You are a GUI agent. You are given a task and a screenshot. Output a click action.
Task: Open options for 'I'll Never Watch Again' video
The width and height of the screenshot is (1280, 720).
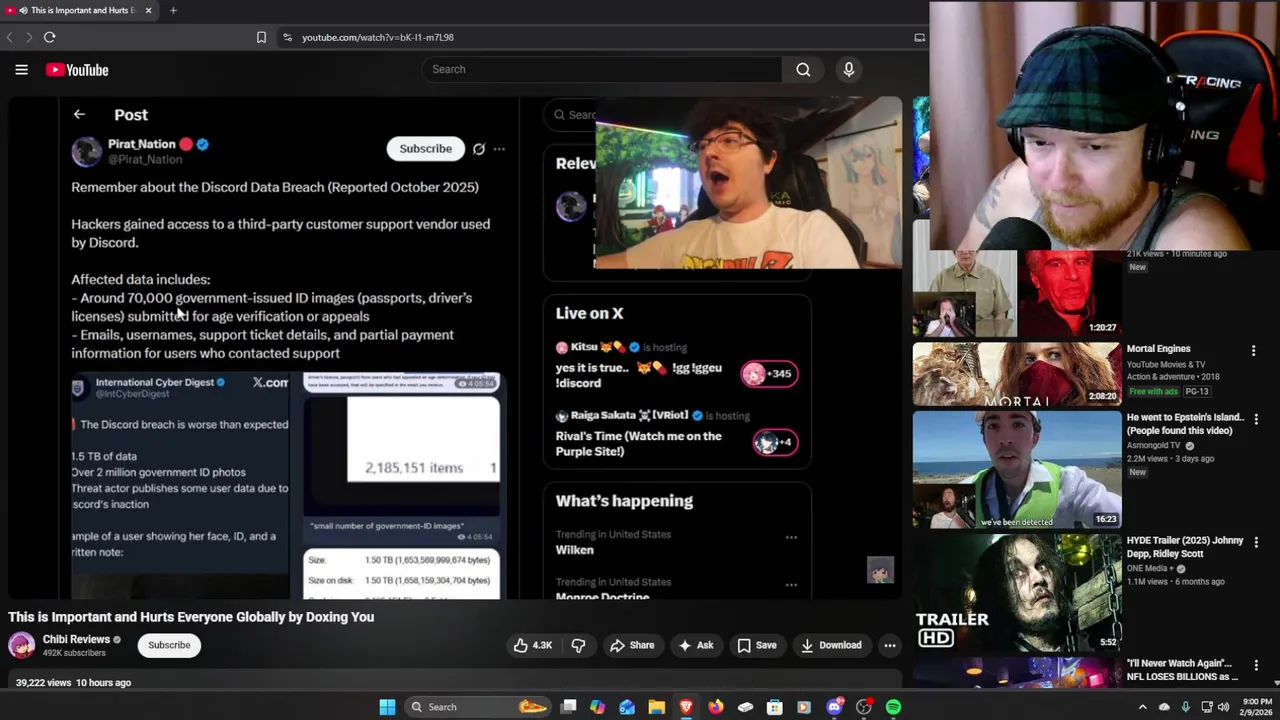[1256, 665]
